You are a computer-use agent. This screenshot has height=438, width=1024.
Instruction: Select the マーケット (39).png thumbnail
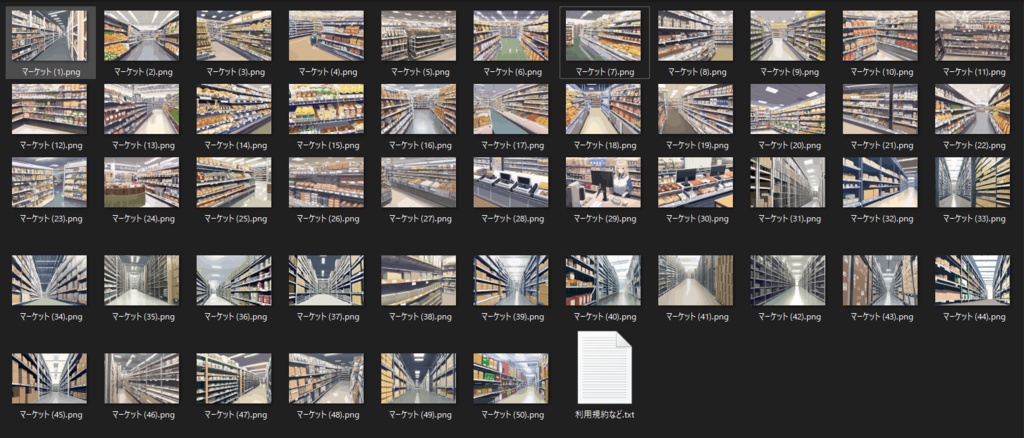click(511, 280)
